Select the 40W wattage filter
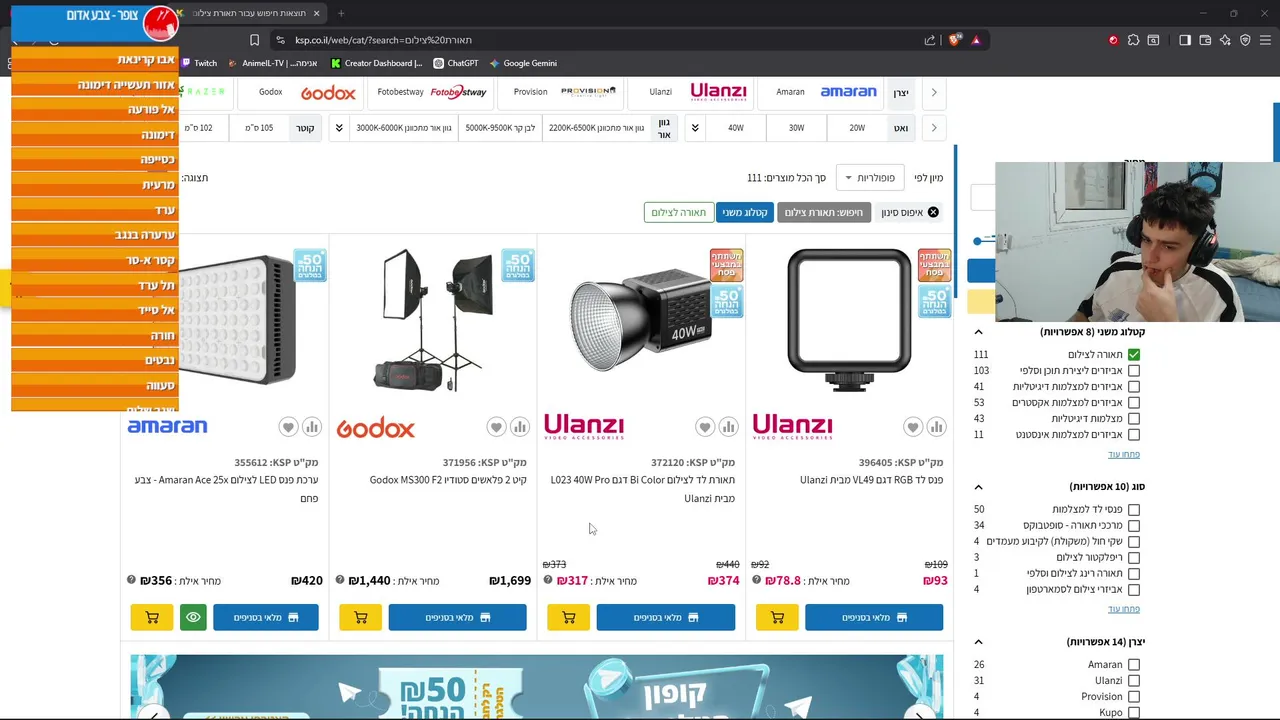 pyautogui.click(x=736, y=128)
